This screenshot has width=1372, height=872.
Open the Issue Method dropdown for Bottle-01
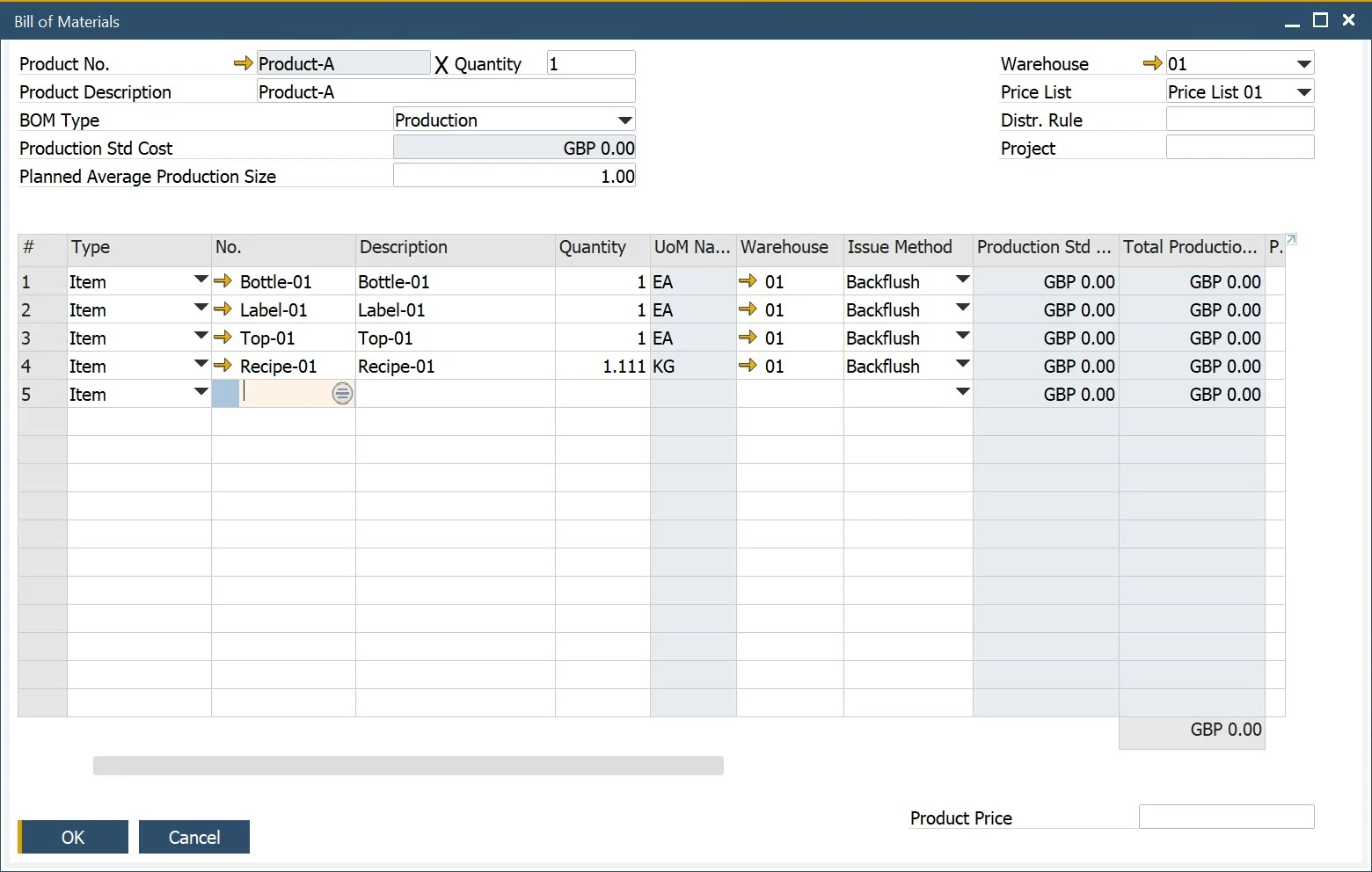[962, 281]
